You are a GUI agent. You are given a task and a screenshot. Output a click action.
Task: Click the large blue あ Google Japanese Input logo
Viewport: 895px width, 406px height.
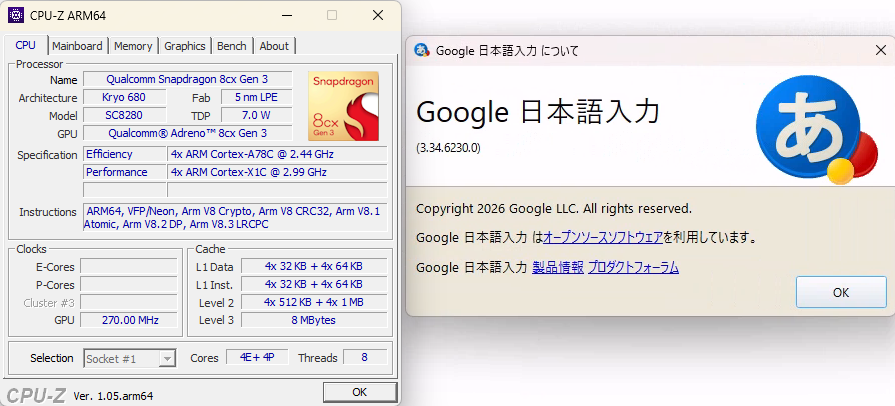817,129
